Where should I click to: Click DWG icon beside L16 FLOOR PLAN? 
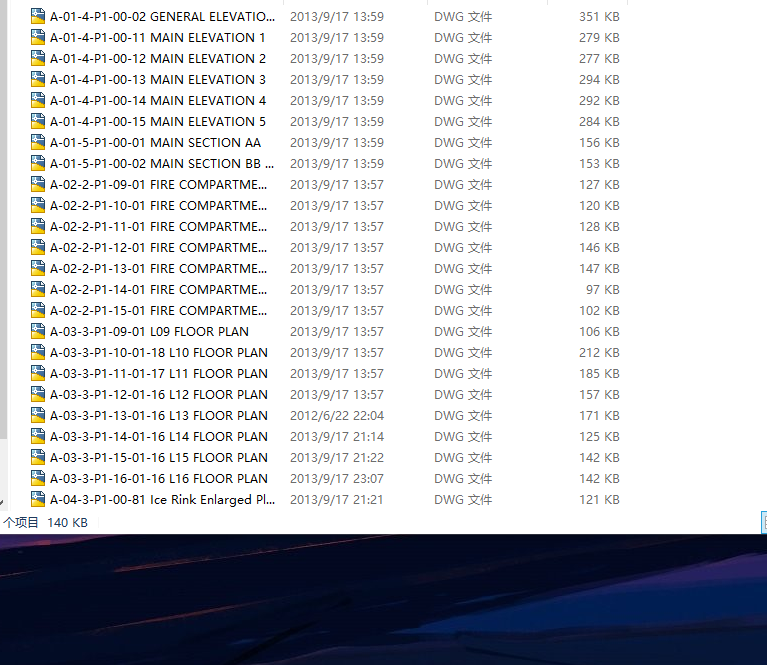[38, 479]
